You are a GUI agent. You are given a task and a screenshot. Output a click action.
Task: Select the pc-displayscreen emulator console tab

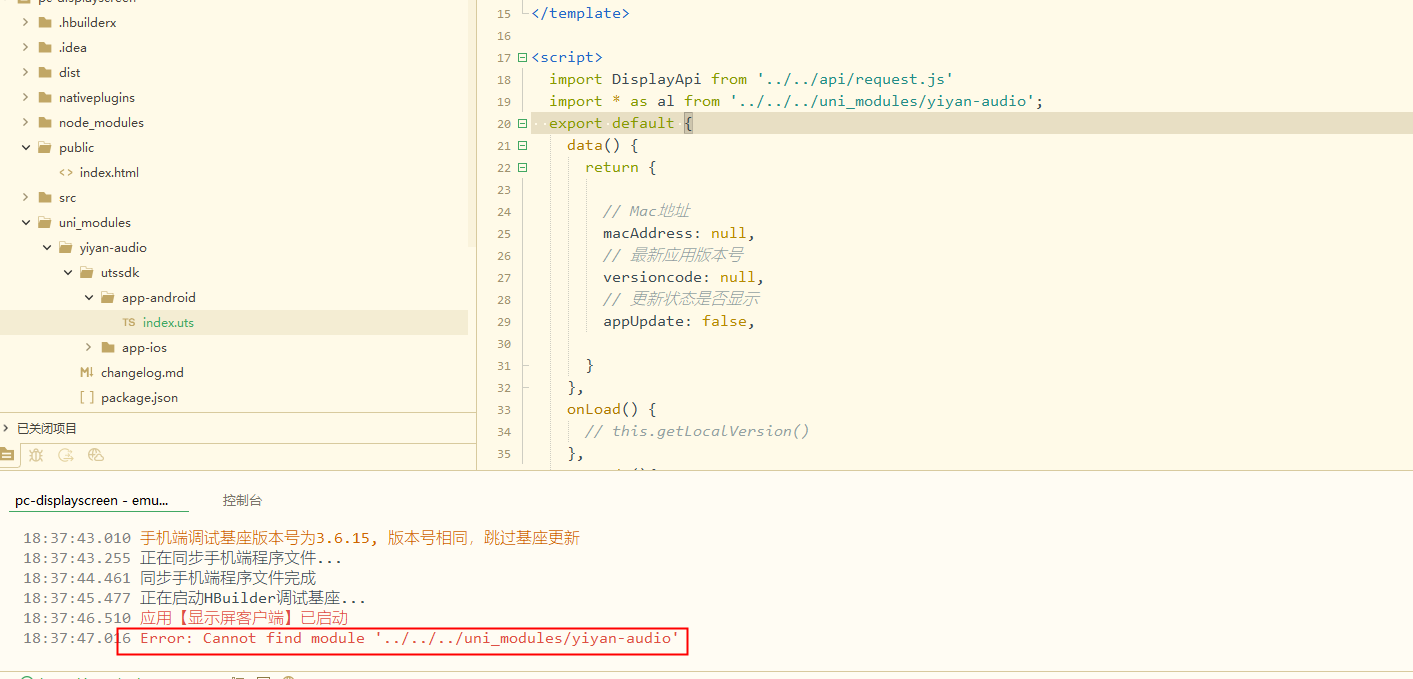pos(92,500)
